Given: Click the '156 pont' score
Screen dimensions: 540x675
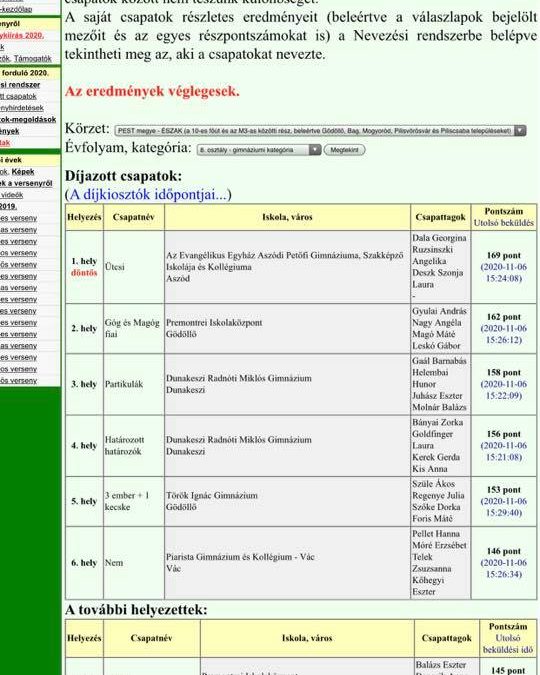Looking at the screenshot, I should pyautogui.click(x=503, y=434).
